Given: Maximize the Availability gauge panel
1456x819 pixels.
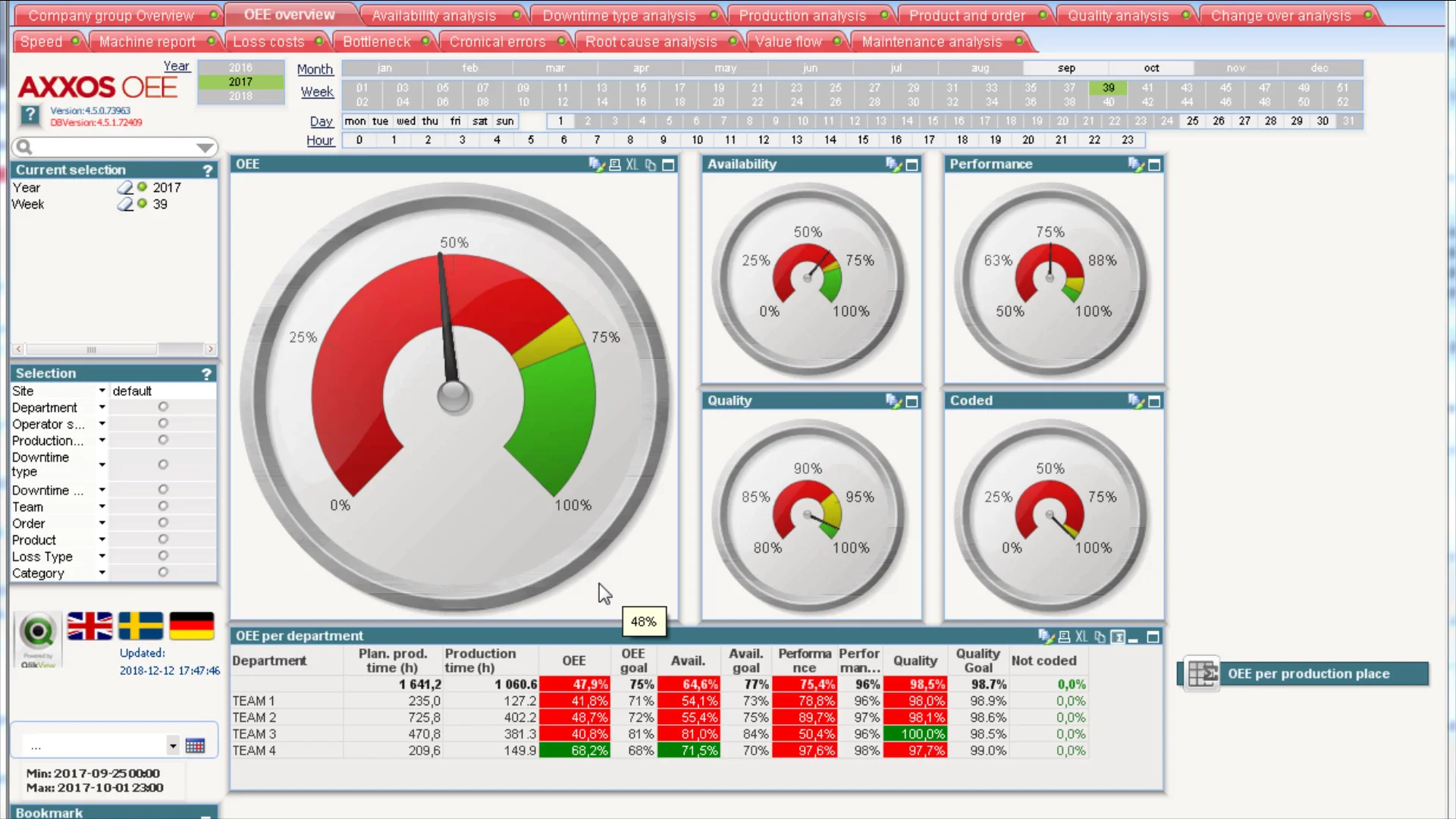Looking at the screenshot, I should (x=912, y=165).
